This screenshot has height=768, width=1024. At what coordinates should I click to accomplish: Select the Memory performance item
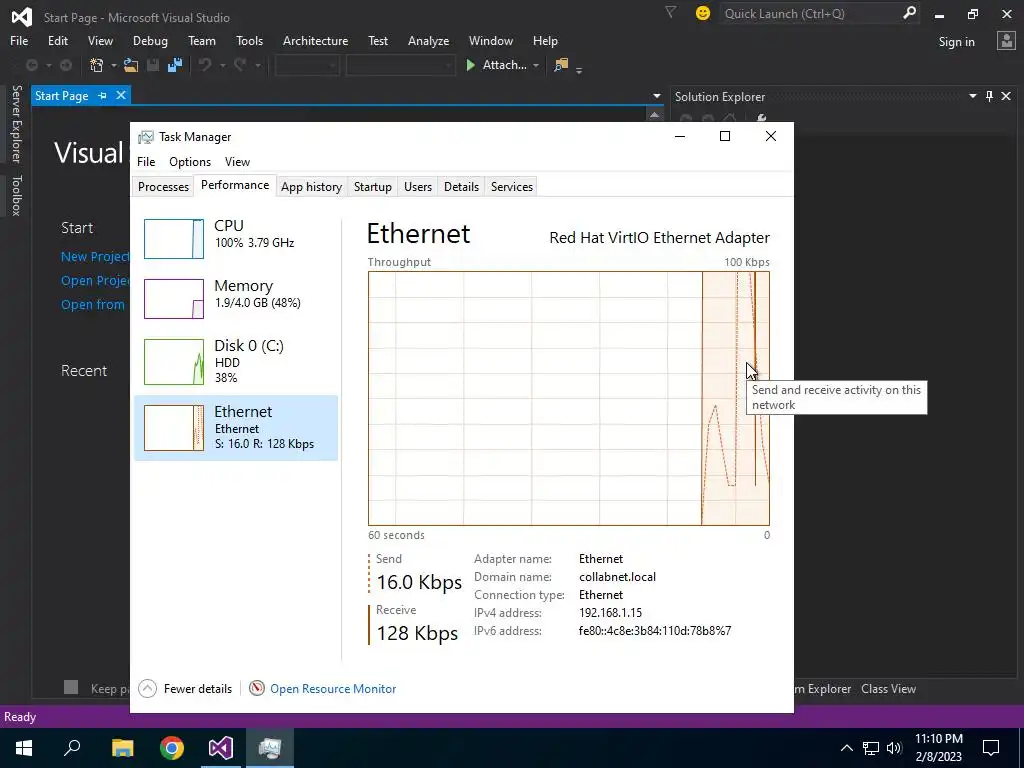pos(236,298)
